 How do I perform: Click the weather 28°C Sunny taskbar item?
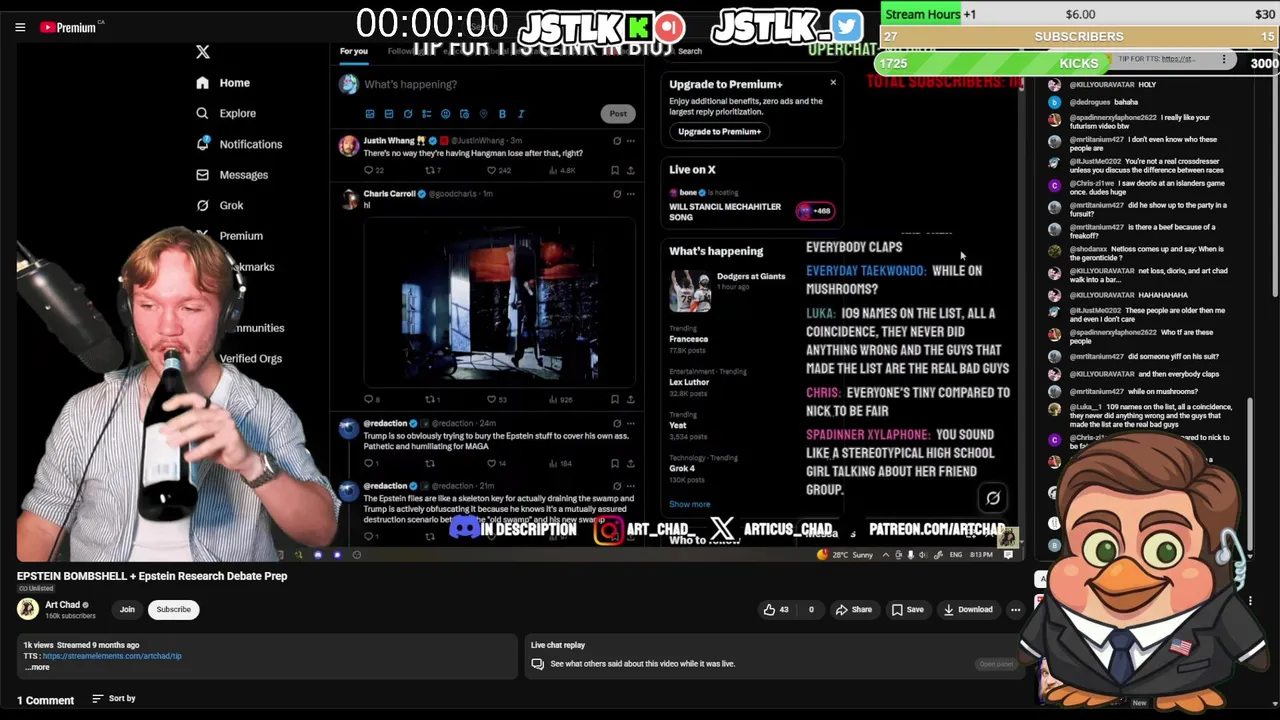coord(847,555)
